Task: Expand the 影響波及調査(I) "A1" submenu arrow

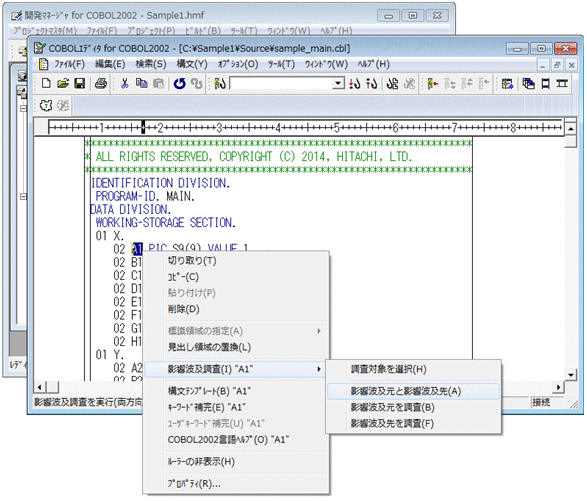Action: [x=319, y=369]
